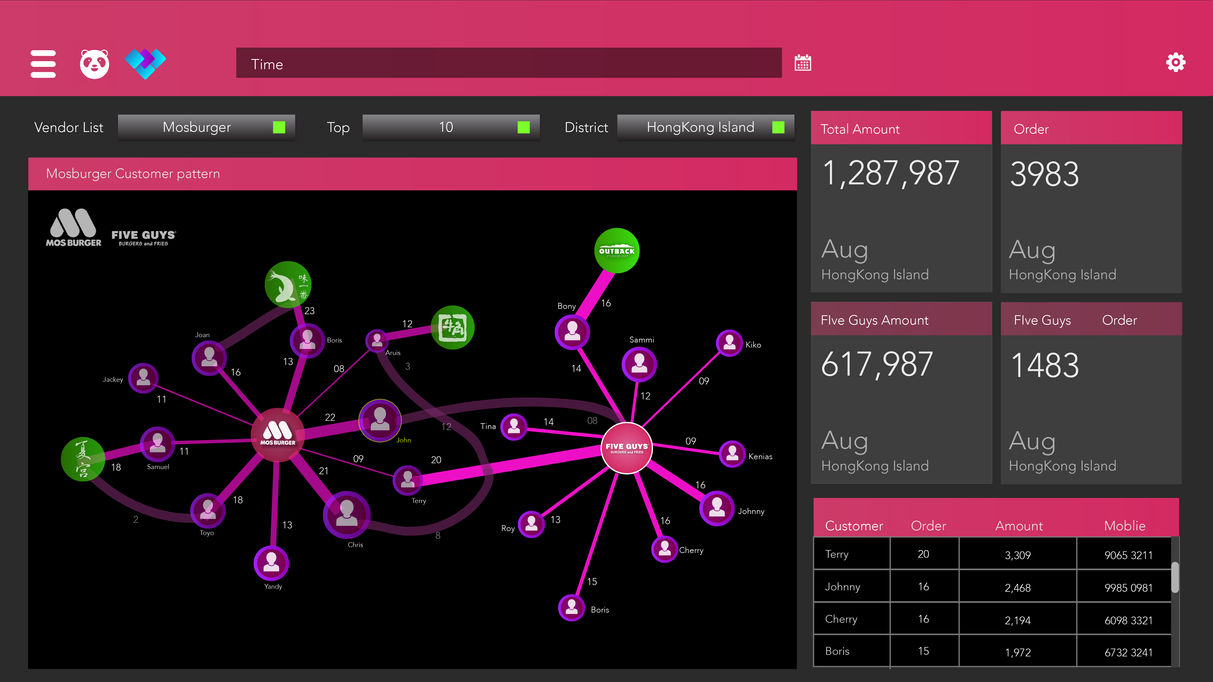This screenshot has height=682, width=1213.
Task: Click the Mos Burger logo in legend
Action: tap(73, 228)
